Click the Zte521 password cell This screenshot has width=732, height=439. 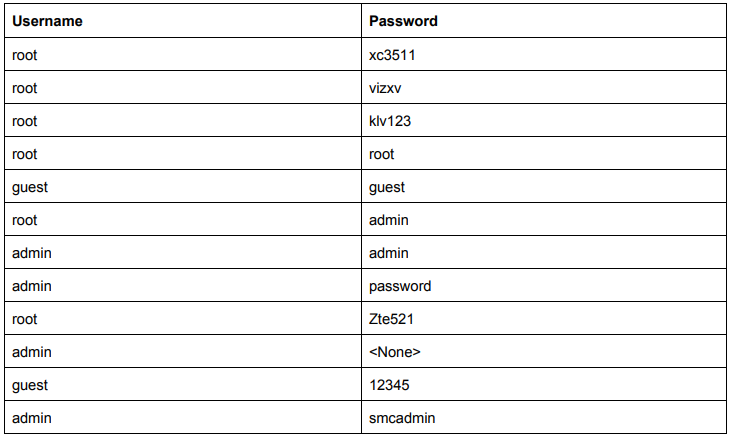click(x=391, y=319)
